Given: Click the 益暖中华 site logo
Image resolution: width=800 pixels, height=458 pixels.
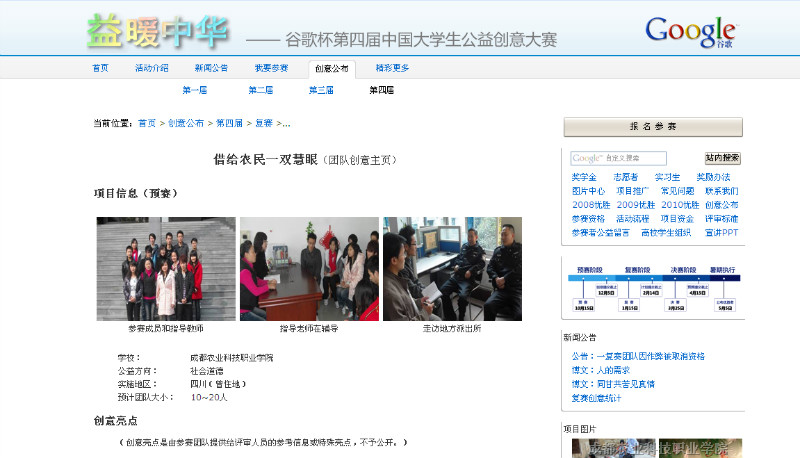Looking at the screenshot, I should (x=158, y=32).
